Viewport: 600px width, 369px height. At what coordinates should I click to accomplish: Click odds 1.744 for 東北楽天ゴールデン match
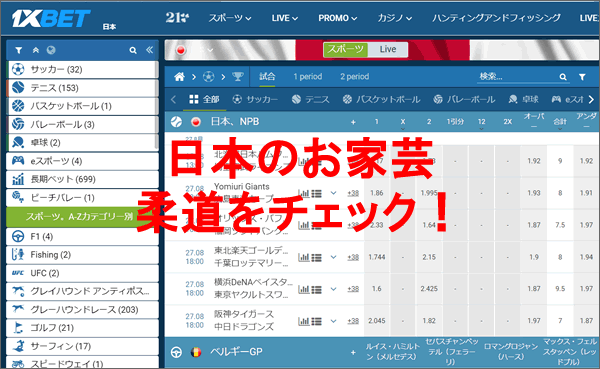tap(377, 257)
